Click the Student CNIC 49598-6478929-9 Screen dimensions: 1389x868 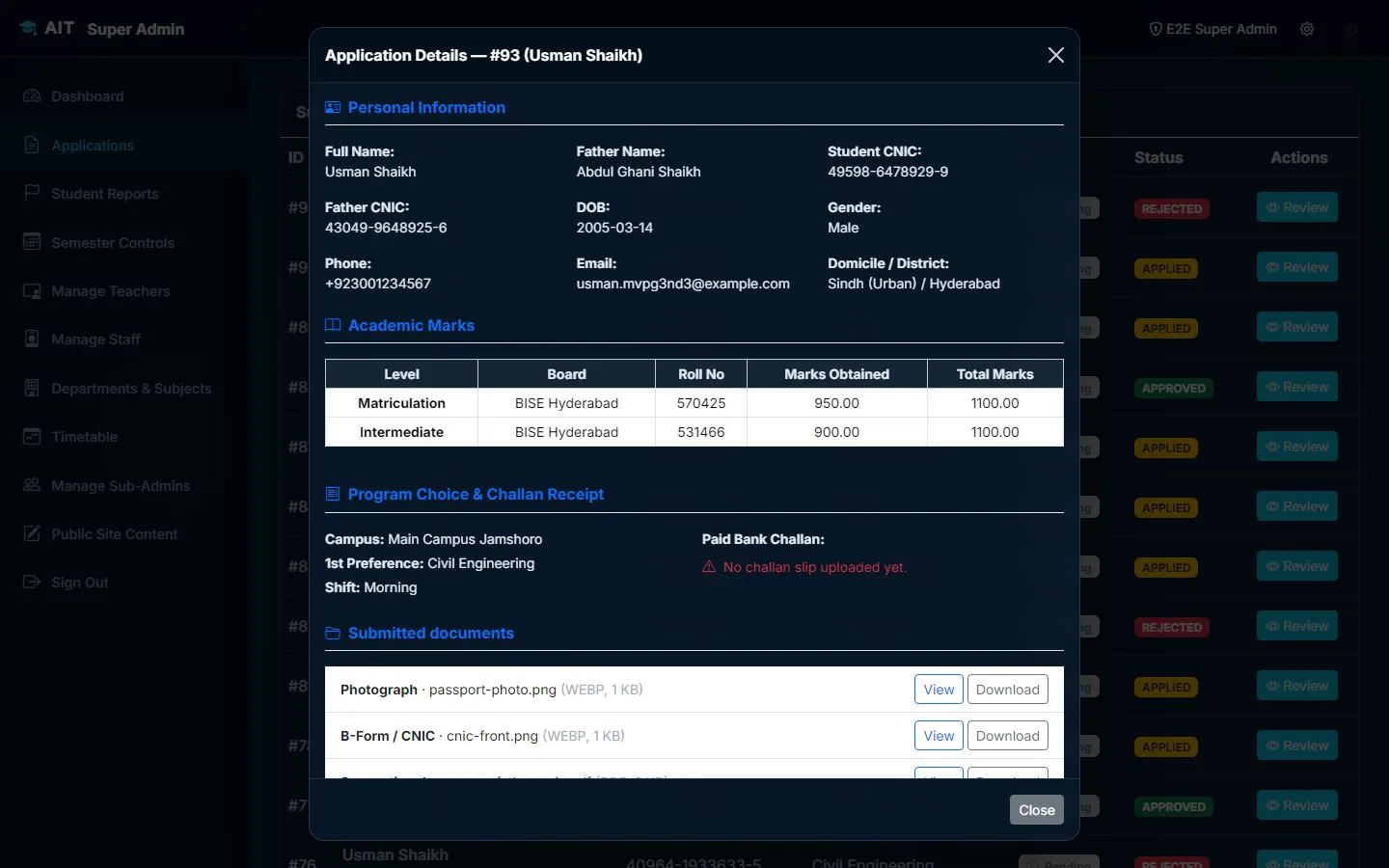887,172
